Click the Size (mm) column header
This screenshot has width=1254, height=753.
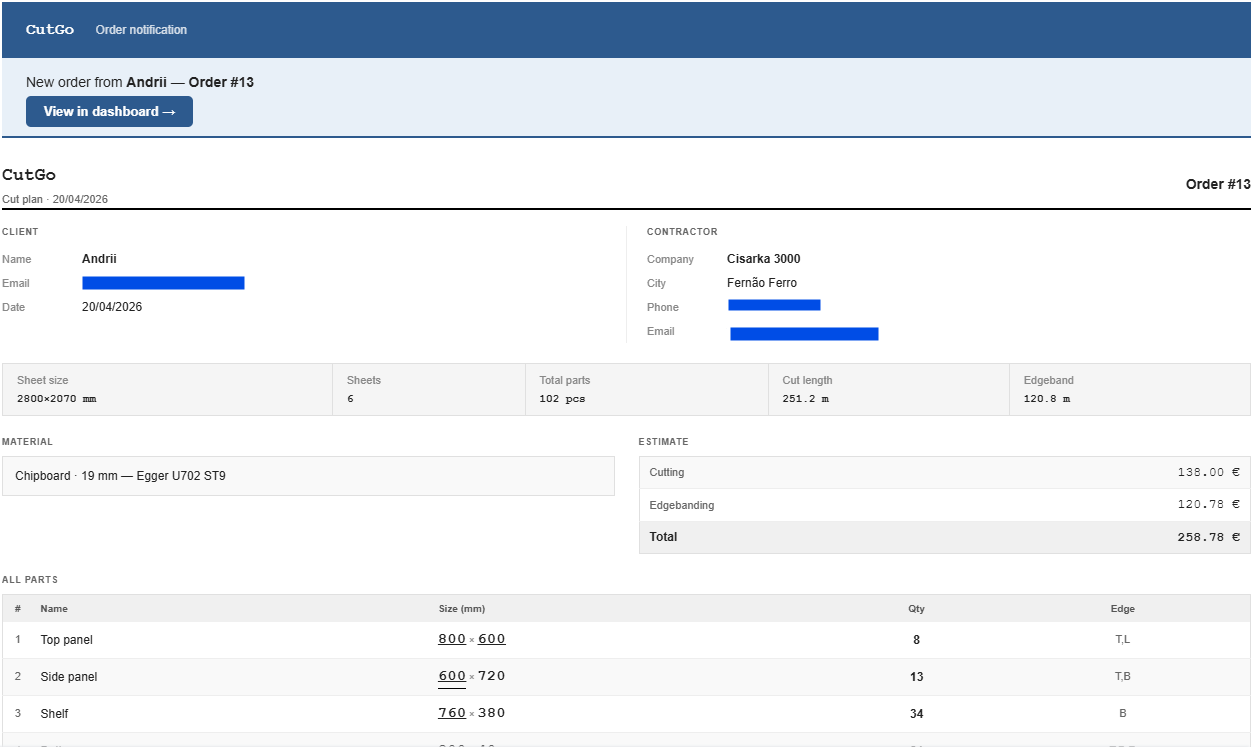[x=462, y=609]
